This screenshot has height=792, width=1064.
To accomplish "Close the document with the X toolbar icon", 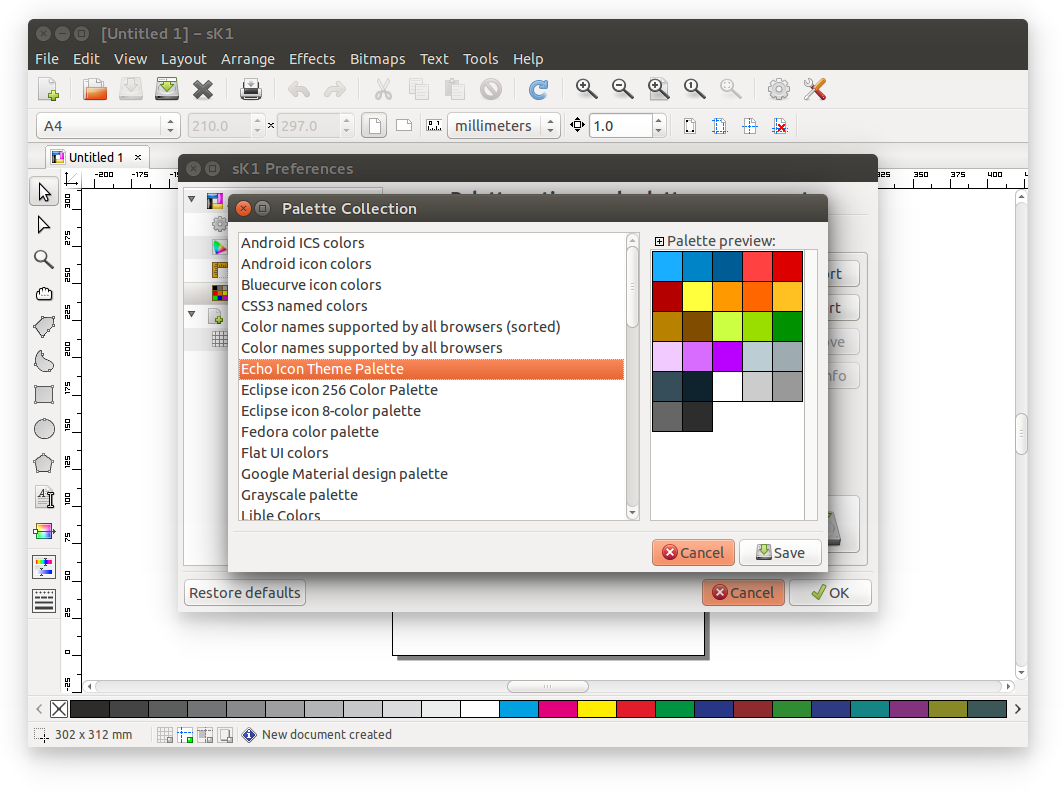I will tap(202, 90).
